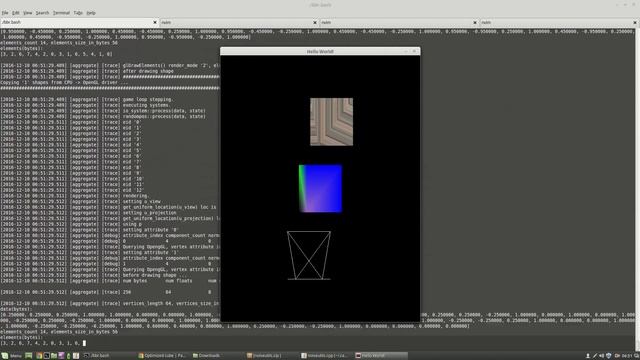Open the network icon in system tray

[x=595, y=356]
